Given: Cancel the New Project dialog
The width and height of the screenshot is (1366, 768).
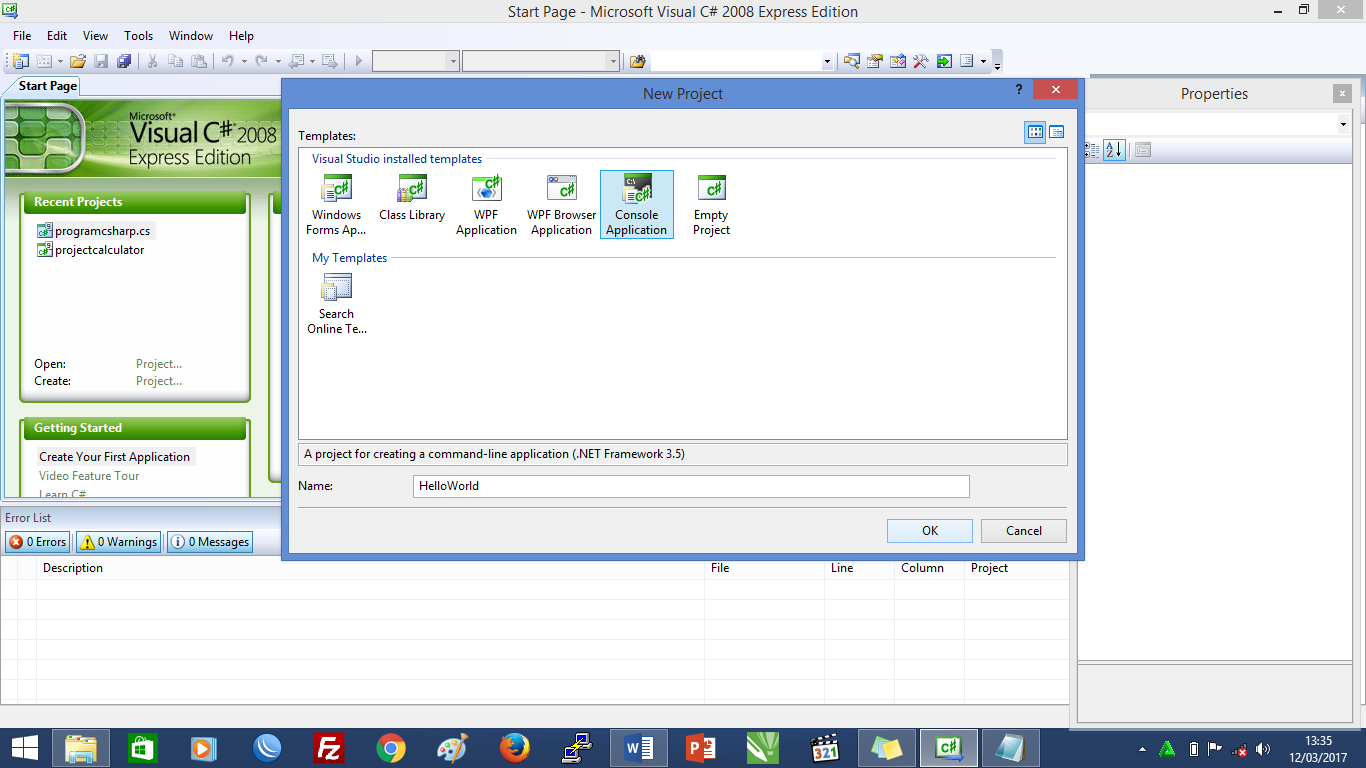Looking at the screenshot, I should point(1023,531).
